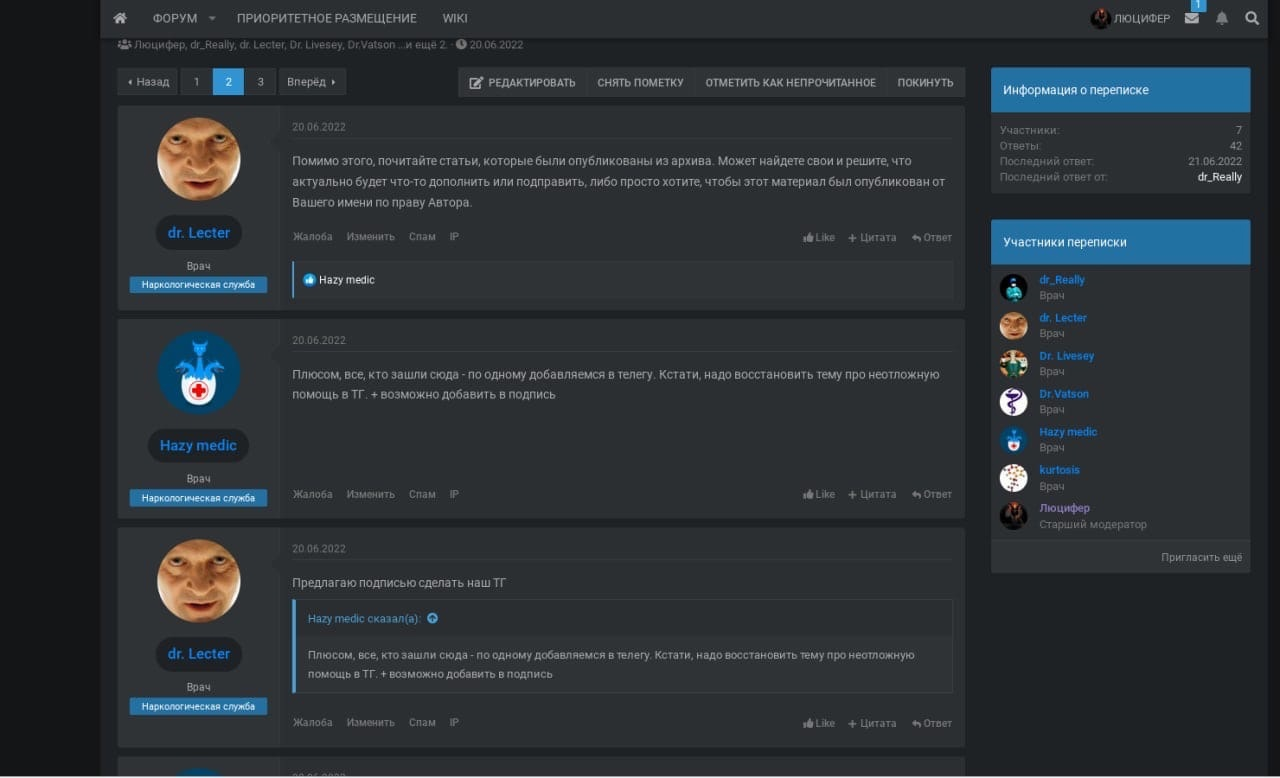Open Hazy medic in likes list
Viewport: 1280px width, 778px height.
346,280
